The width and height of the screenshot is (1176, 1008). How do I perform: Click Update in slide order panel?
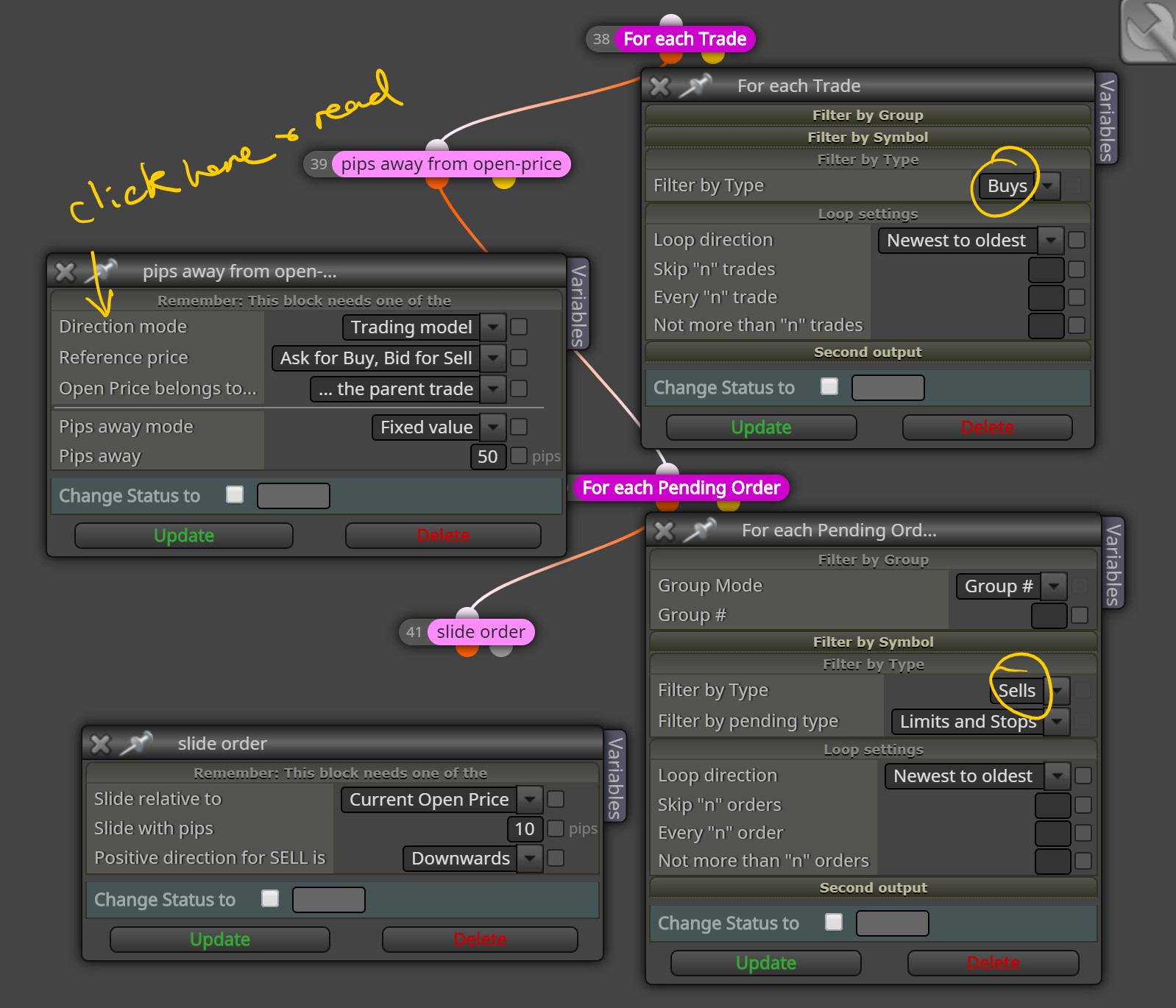click(x=220, y=940)
